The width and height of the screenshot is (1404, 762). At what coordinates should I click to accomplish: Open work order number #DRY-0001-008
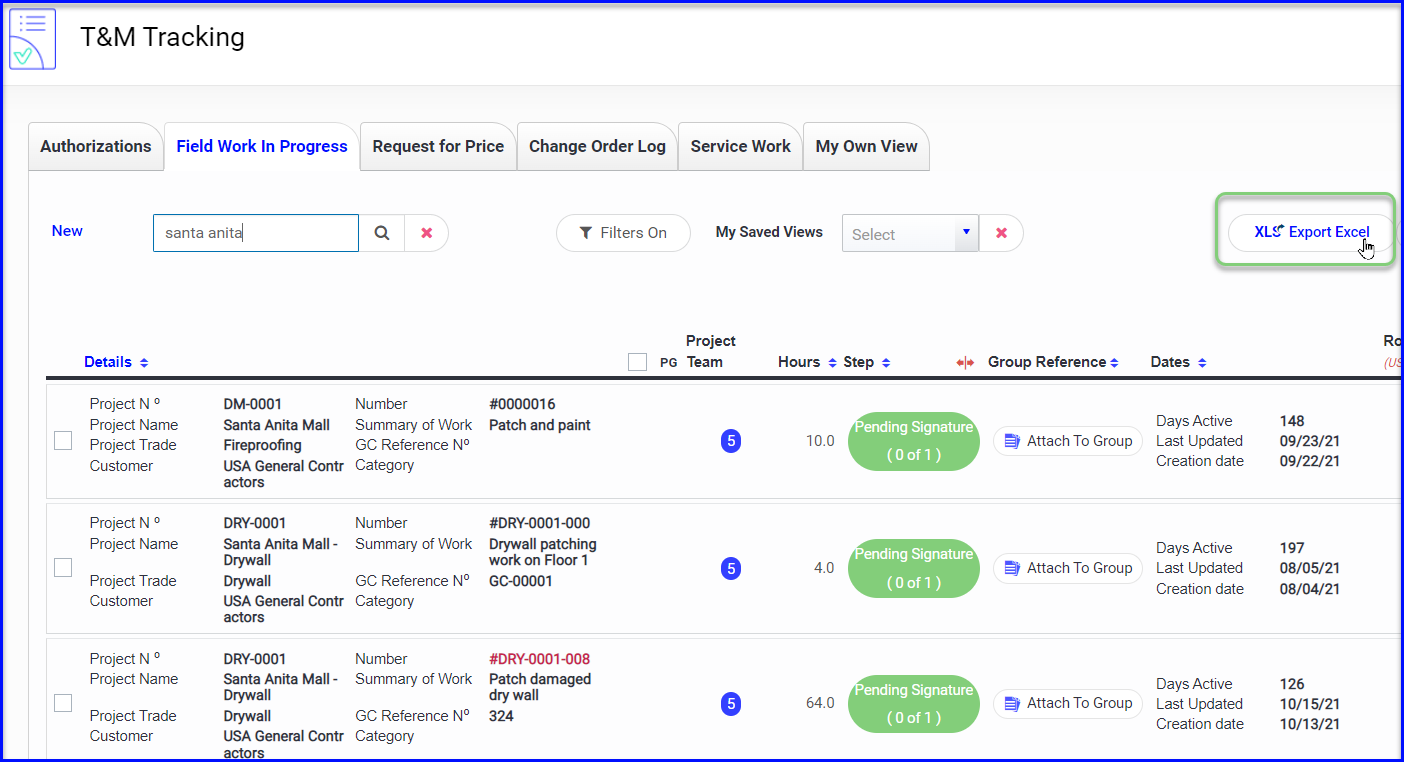539,659
